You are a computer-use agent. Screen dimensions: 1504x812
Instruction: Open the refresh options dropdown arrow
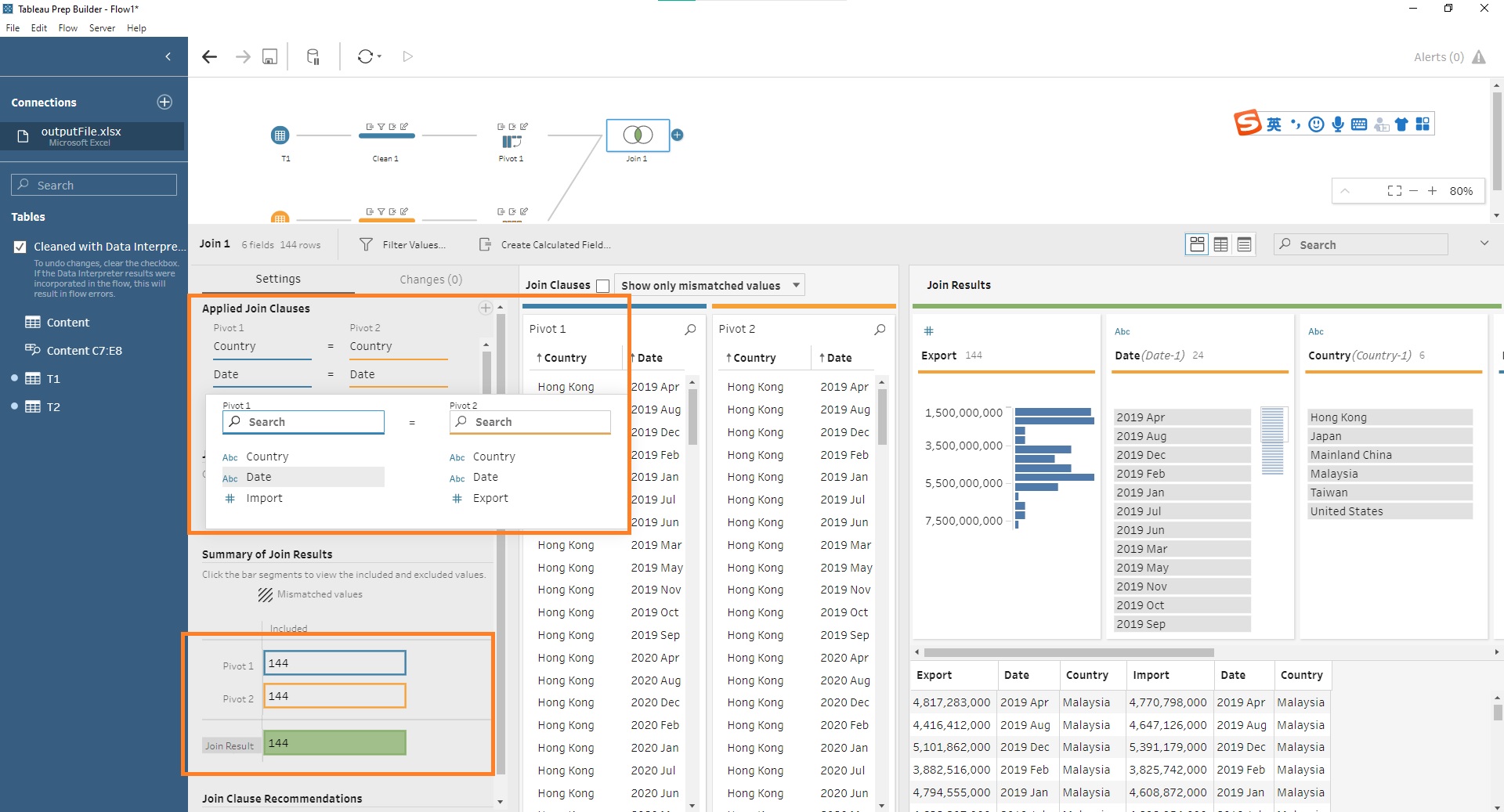(379, 56)
